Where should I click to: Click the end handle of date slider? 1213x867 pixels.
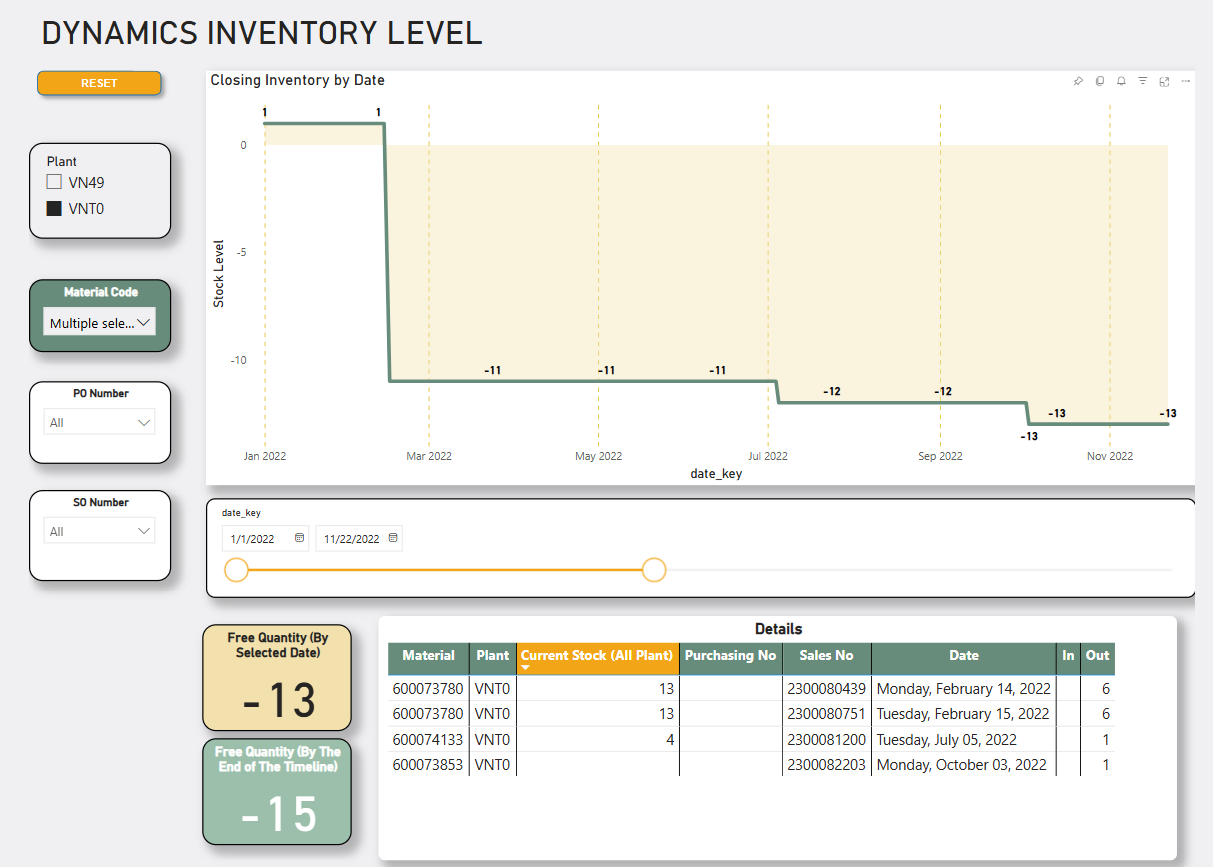click(654, 570)
